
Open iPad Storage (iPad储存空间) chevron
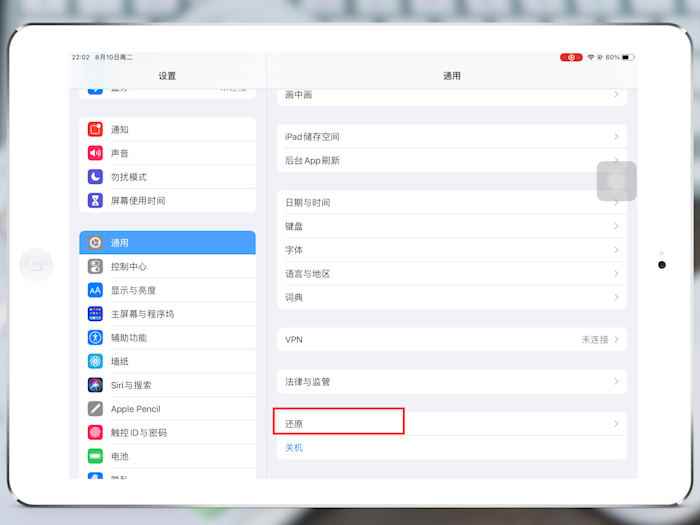coord(616,137)
